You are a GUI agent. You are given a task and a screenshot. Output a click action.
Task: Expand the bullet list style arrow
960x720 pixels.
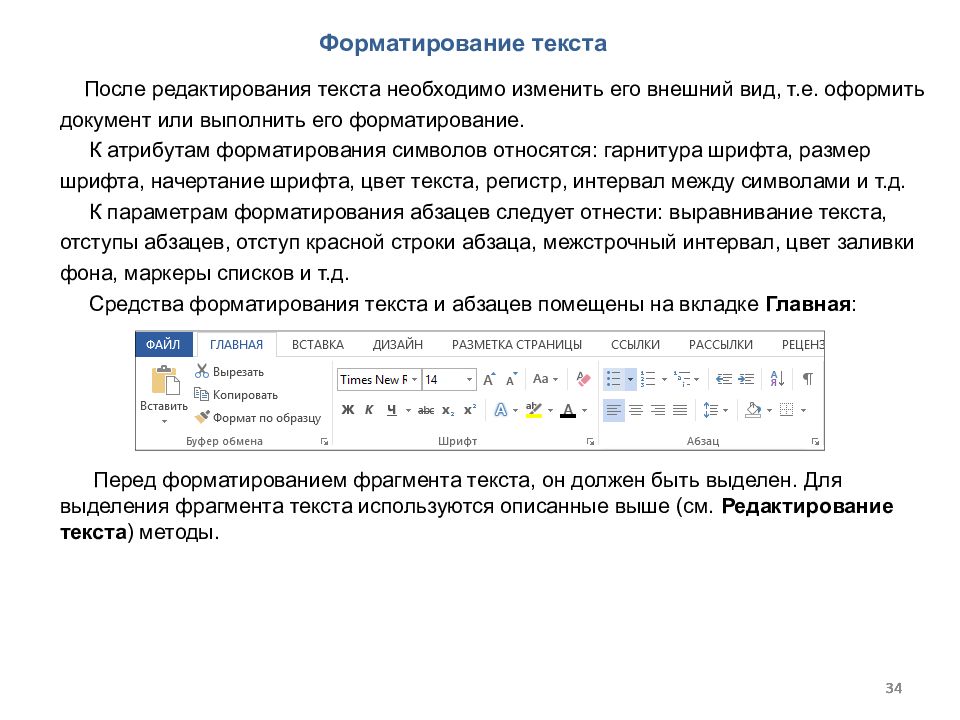[x=630, y=380]
